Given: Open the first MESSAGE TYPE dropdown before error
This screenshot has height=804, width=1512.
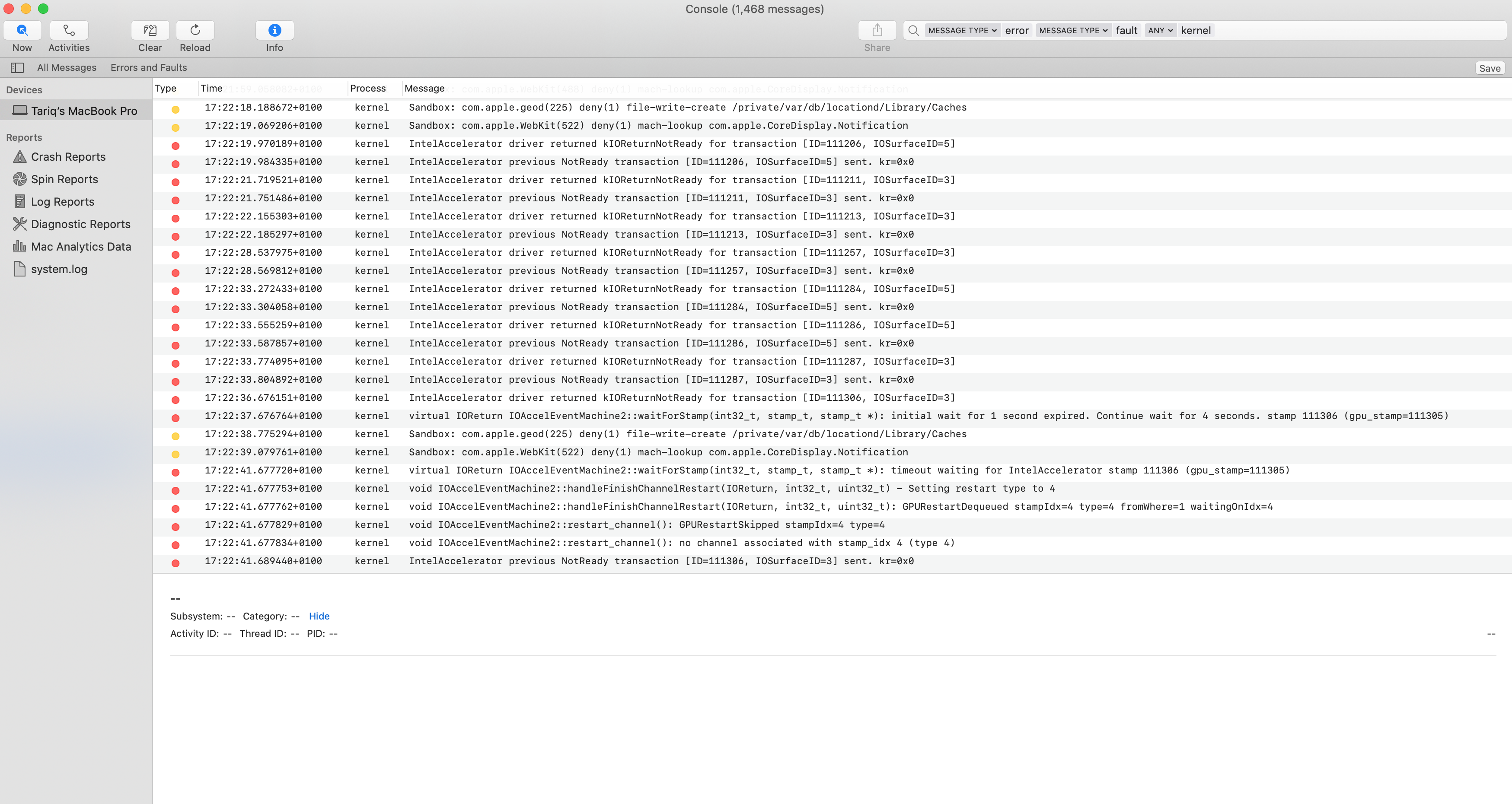Looking at the screenshot, I should [962, 31].
